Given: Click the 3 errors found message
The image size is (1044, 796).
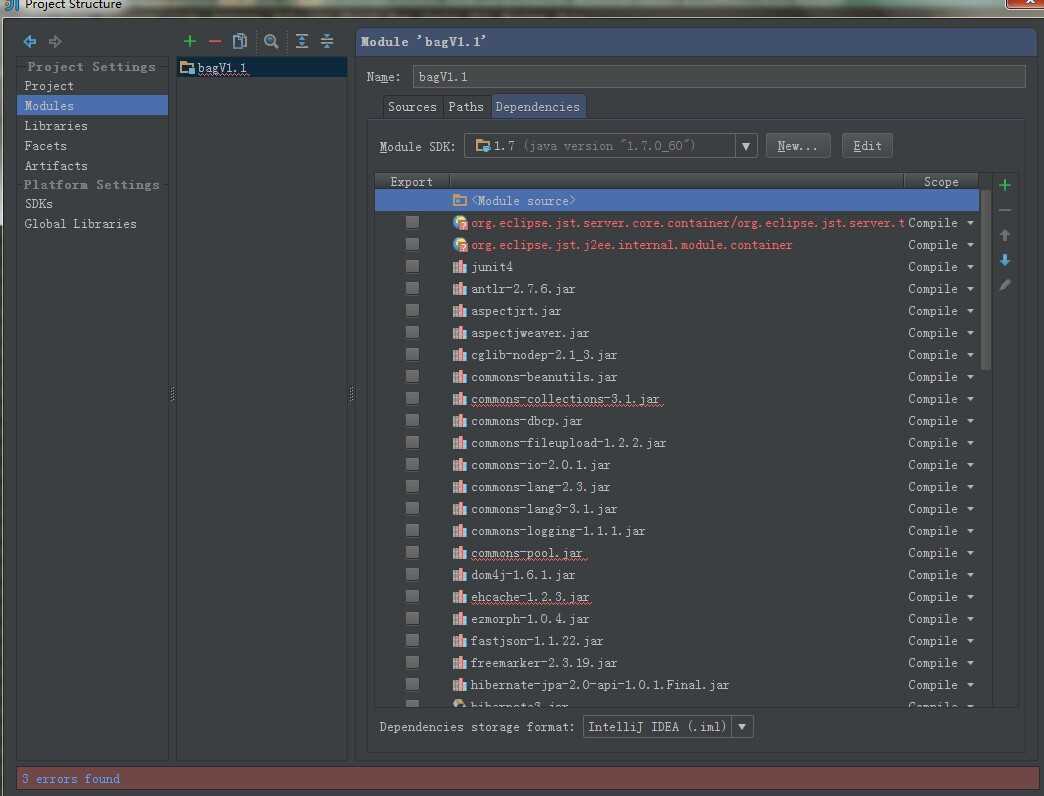Looking at the screenshot, I should [x=71, y=778].
